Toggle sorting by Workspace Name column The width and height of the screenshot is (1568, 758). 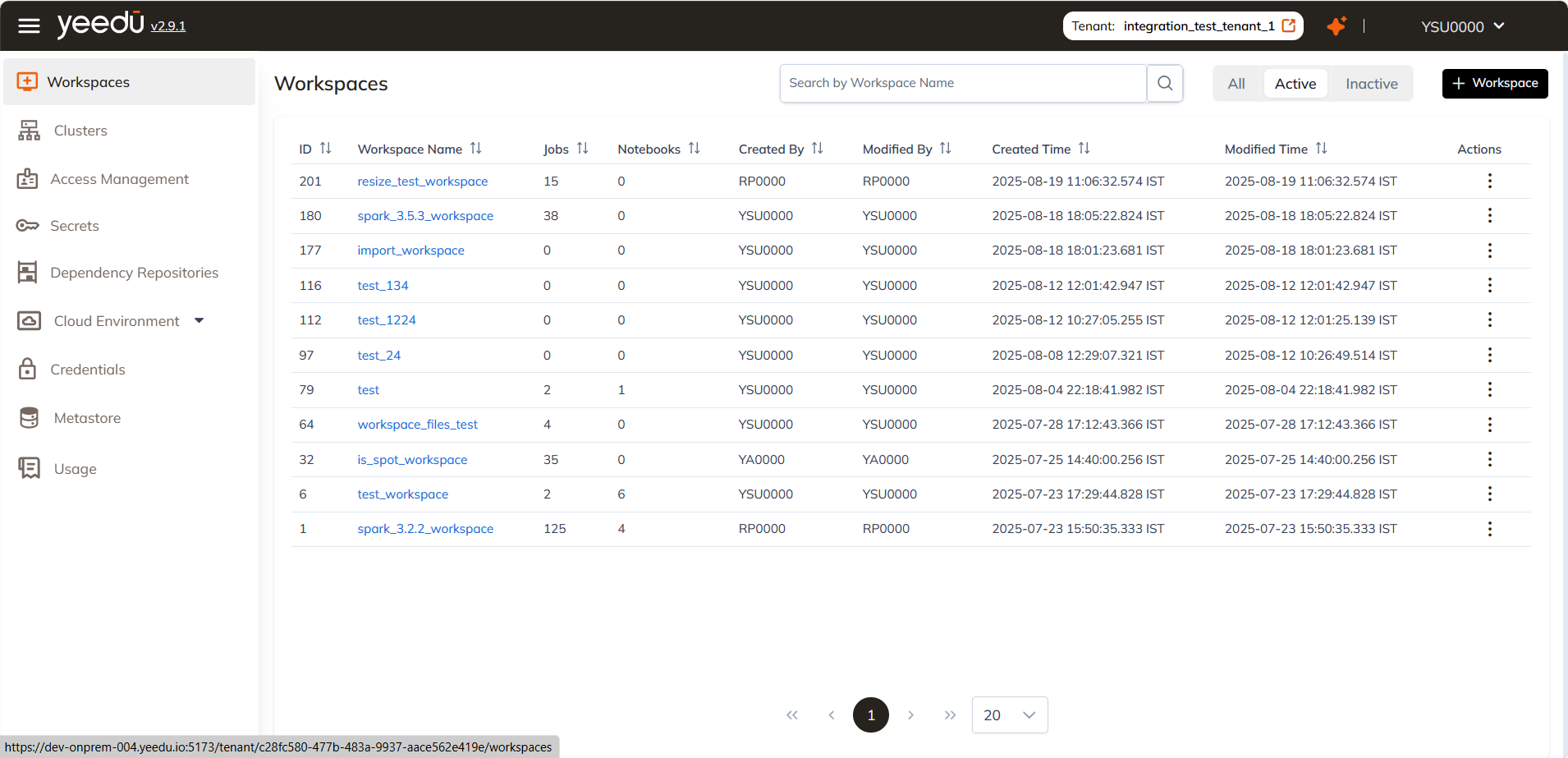point(476,148)
